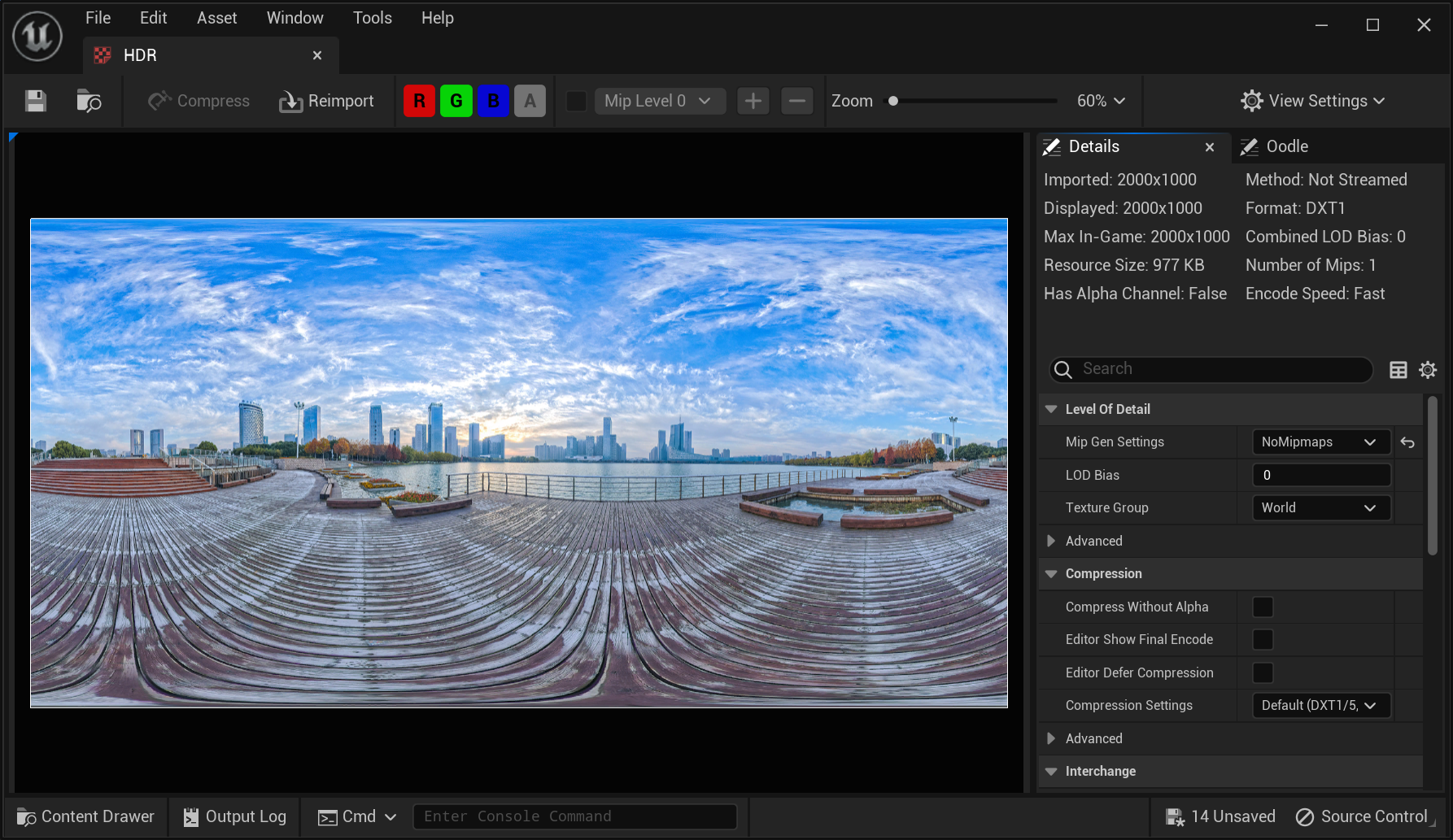The image size is (1453, 840).
Task: Enable Compress Without Alpha checkbox
Action: point(1263,607)
